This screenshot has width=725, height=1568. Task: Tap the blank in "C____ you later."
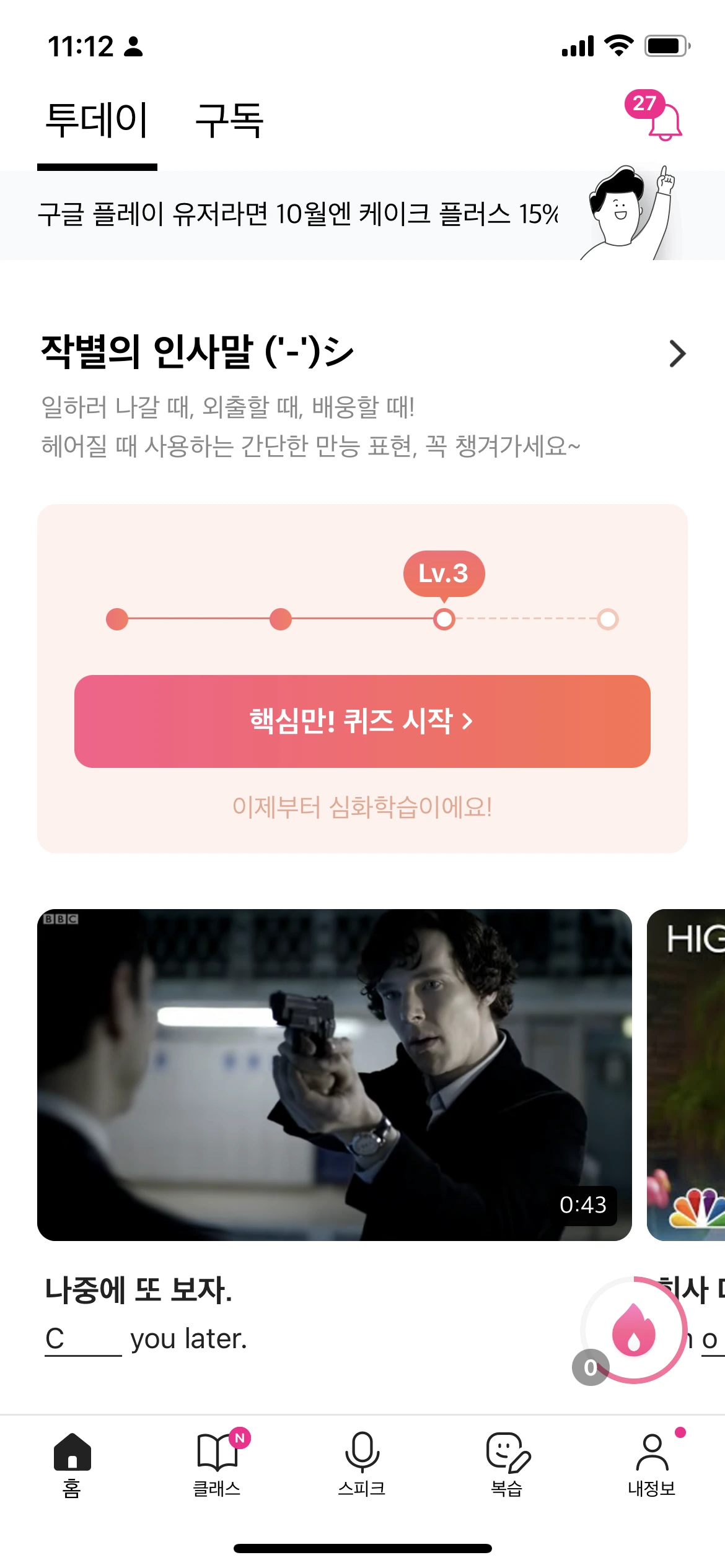[83, 1340]
